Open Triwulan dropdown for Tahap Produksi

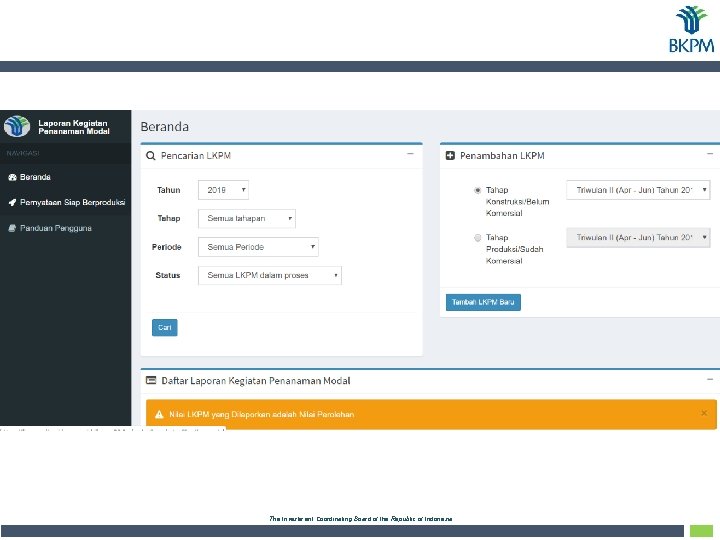[638, 237]
